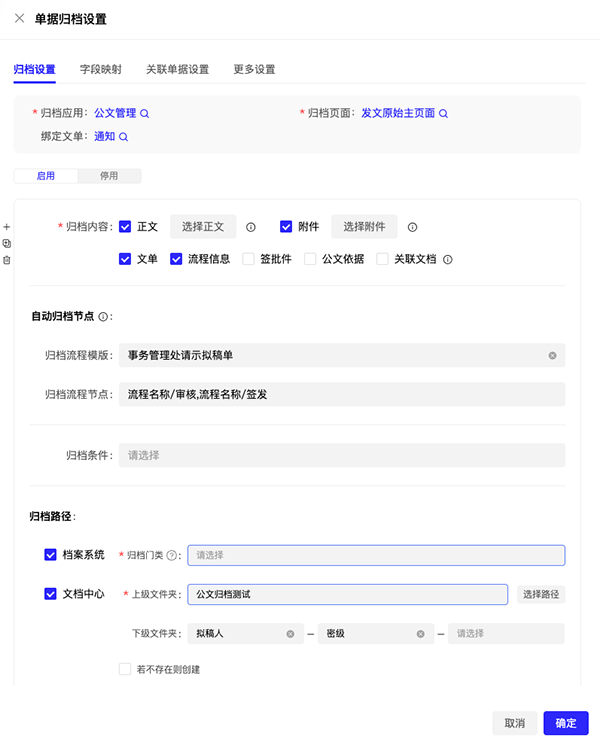Clear the 事务管理处请示拟稿单 template field
Viewport: 600px width, 745px height.
click(552, 355)
